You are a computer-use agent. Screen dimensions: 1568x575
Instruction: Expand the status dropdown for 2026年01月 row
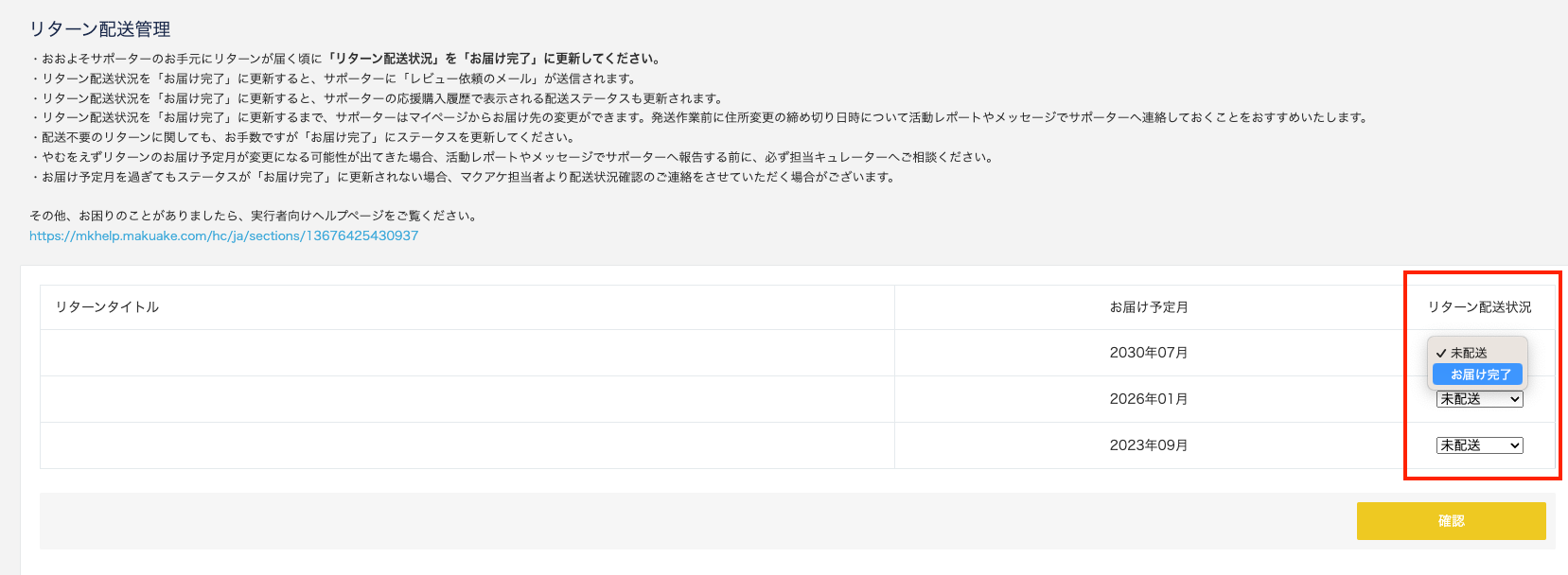1479,399
